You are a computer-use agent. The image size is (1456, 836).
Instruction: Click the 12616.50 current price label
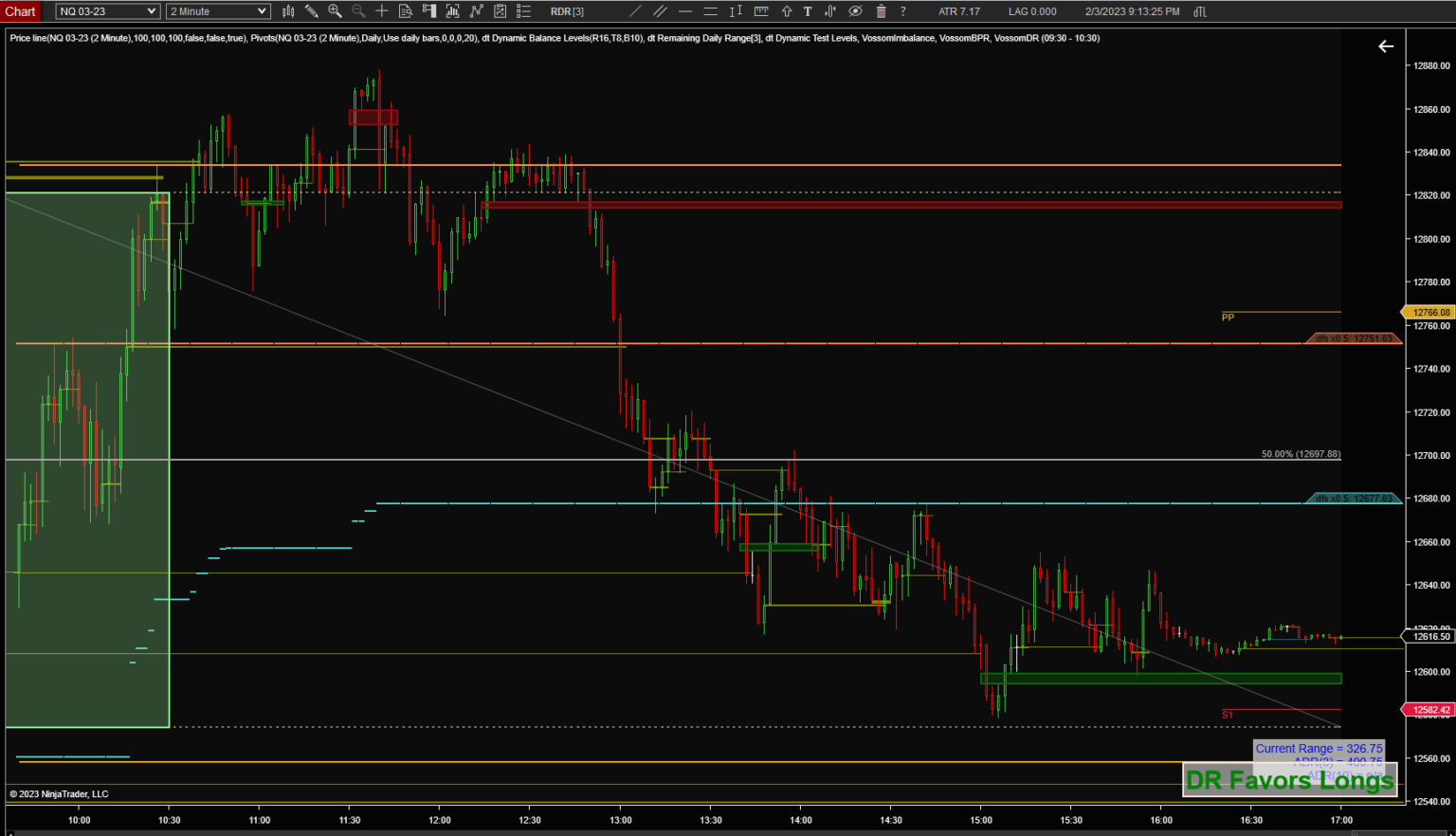(x=1428, y=637)
